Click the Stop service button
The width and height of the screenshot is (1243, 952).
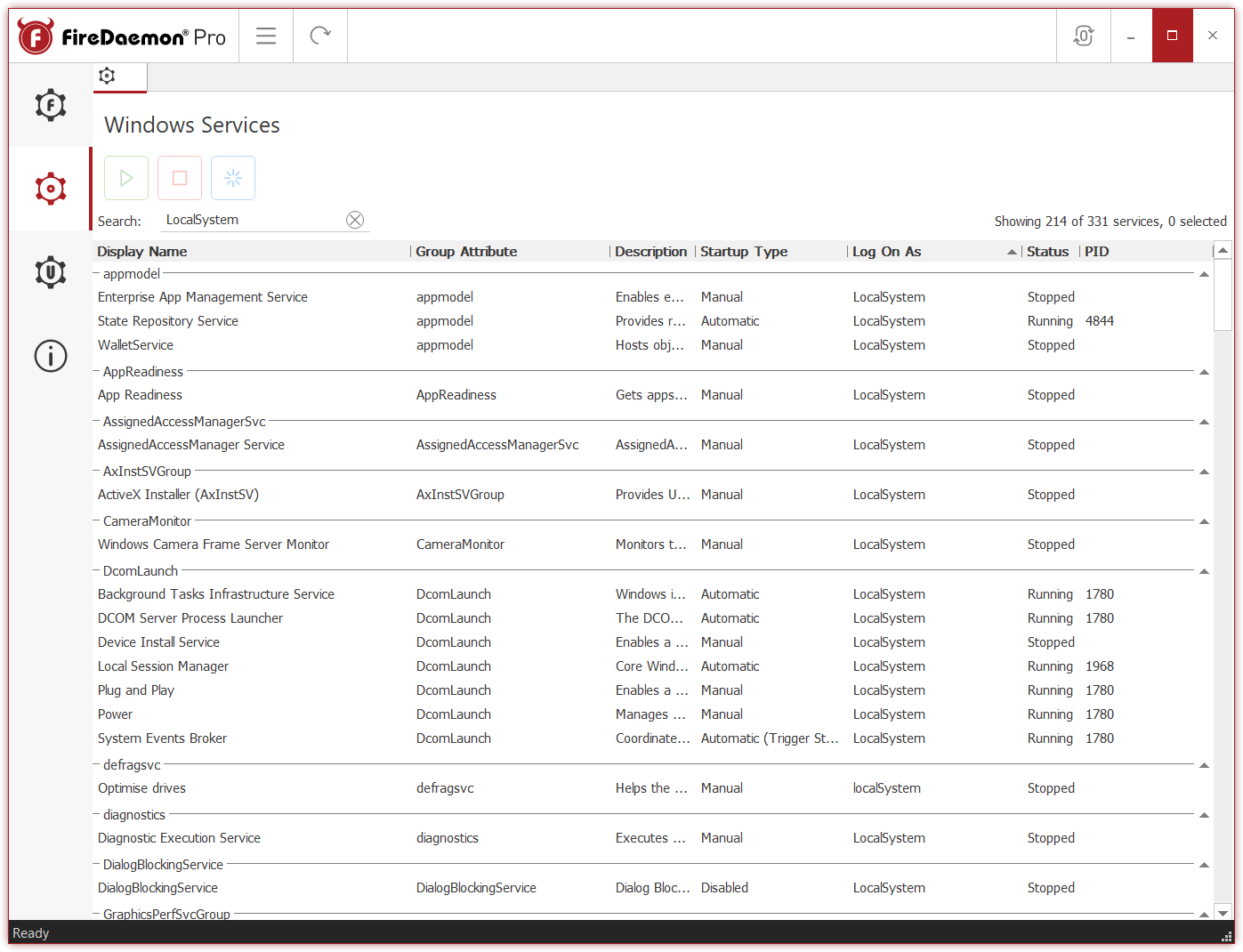pos(179,177)
